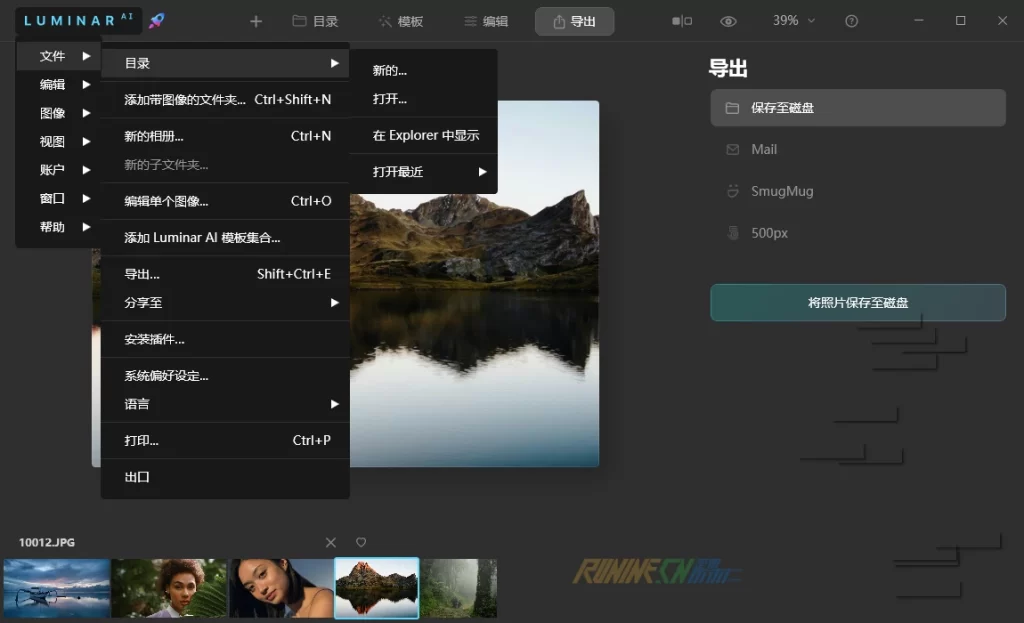Select the 保存至磁盘 option

click(x=857, y=108)
